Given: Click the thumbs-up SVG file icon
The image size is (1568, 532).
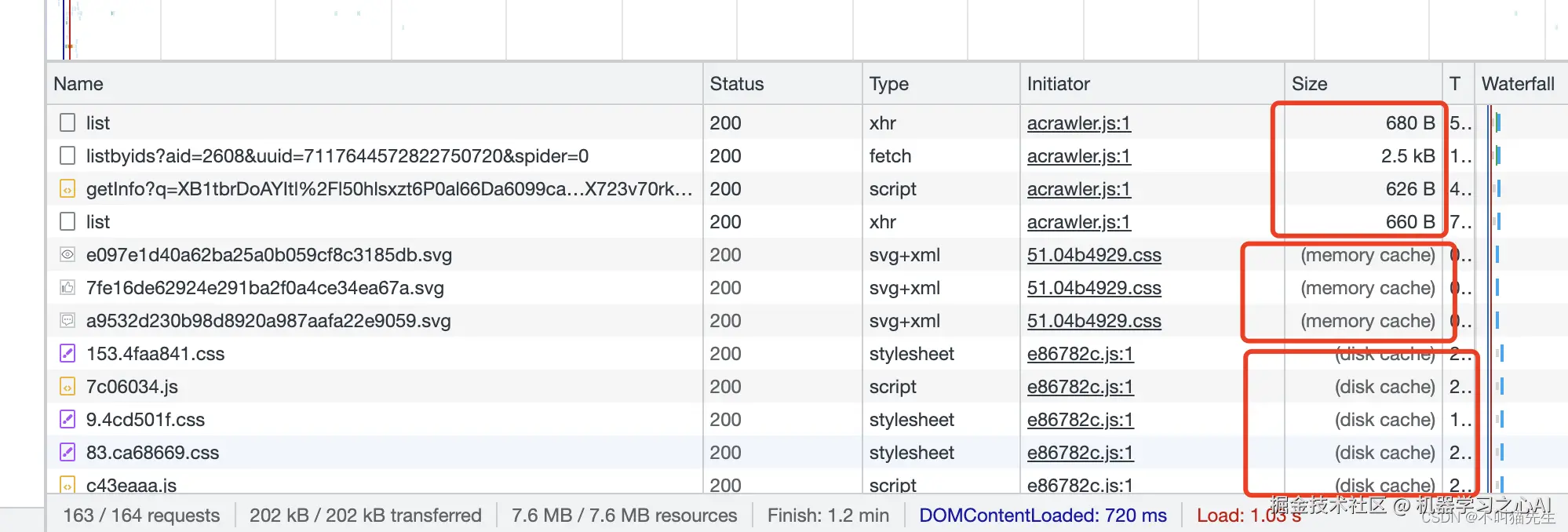Looking at the screenshot, I should point(68,288).
